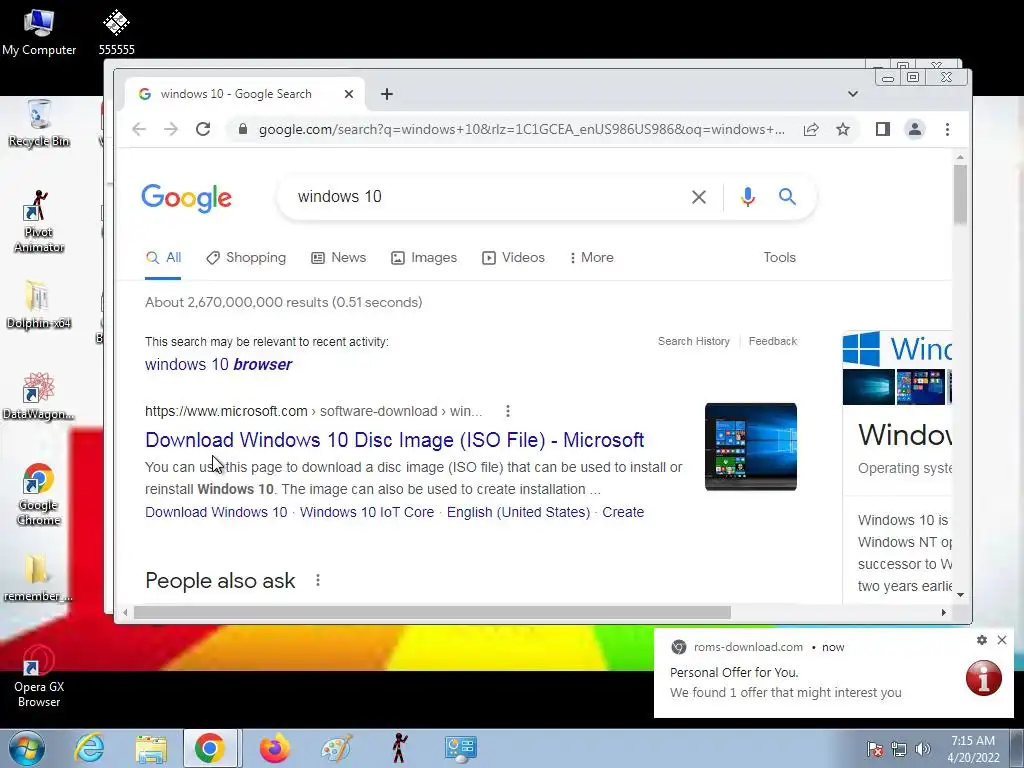Open the Chrome side panel icon
The height and width of the screenshot is (768, 1024).
pyautogui.click(x=883, y=129)
